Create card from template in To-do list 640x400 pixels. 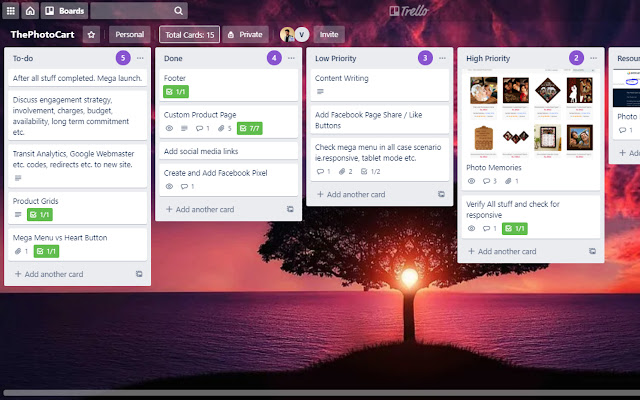coord(139,274)
